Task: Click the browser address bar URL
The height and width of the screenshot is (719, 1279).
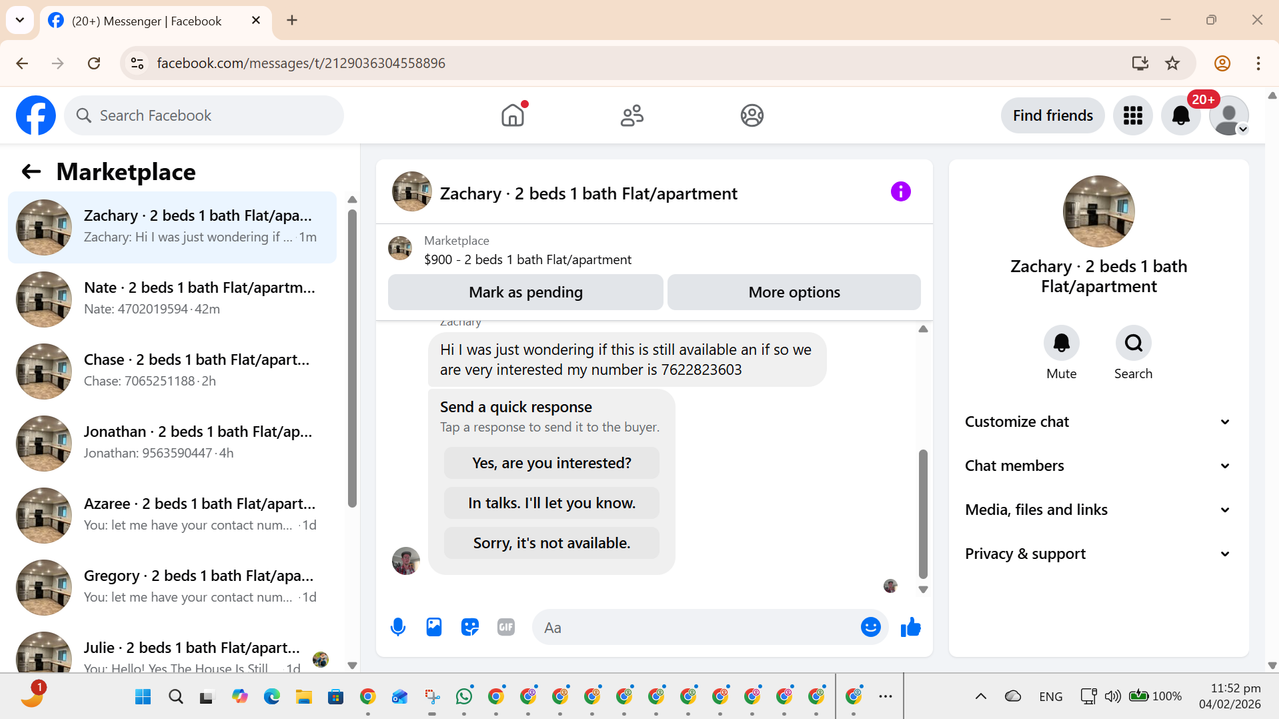Action: pos(301,63)
